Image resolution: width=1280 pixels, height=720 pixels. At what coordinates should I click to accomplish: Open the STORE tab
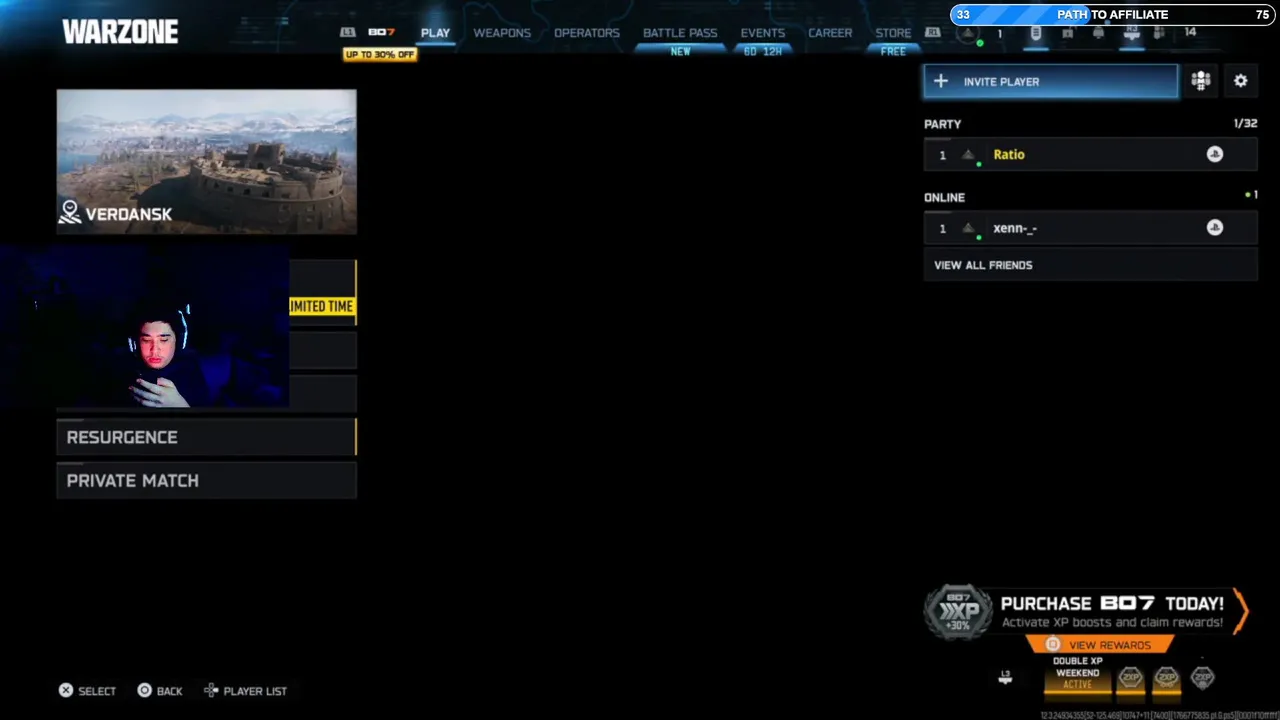(893, 33)
